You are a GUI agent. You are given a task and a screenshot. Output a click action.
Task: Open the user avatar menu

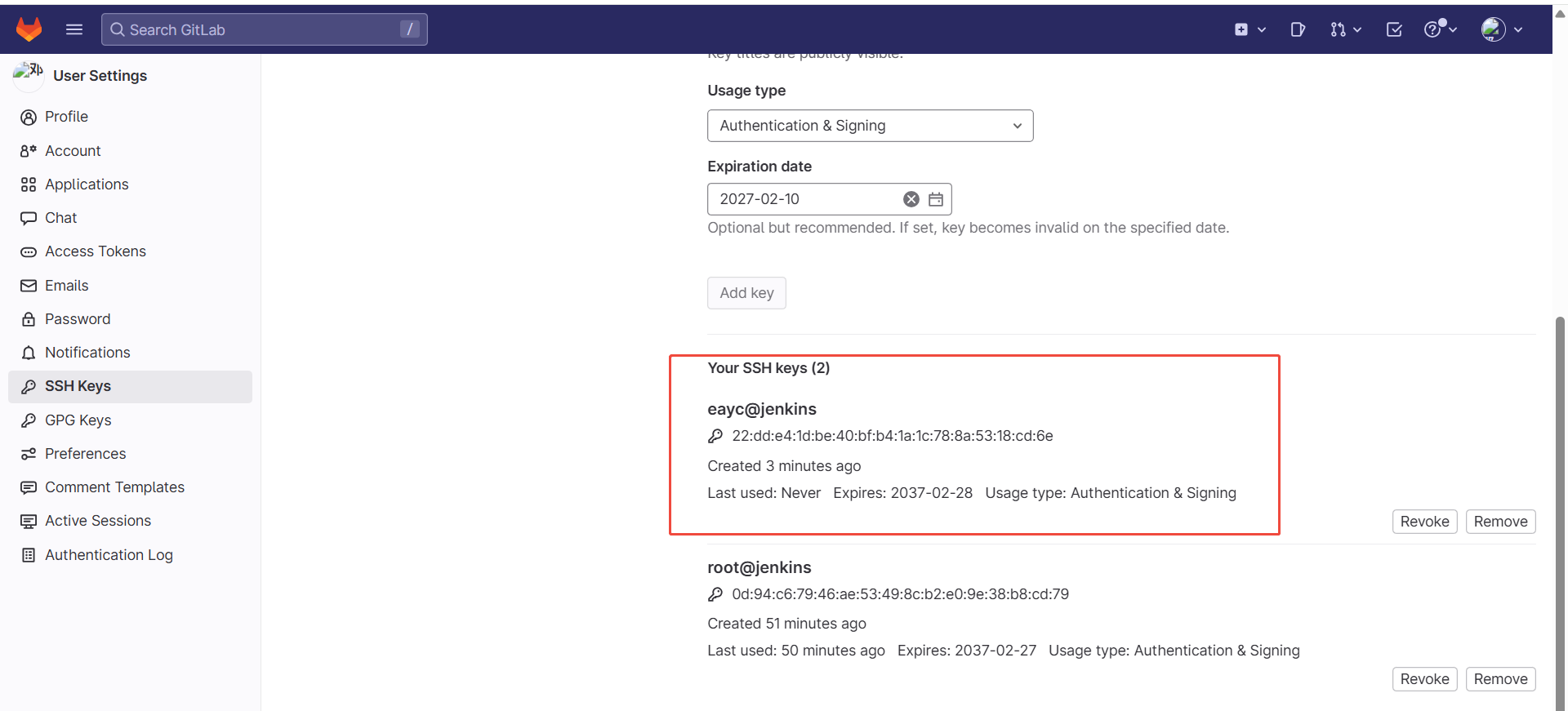1502,29
